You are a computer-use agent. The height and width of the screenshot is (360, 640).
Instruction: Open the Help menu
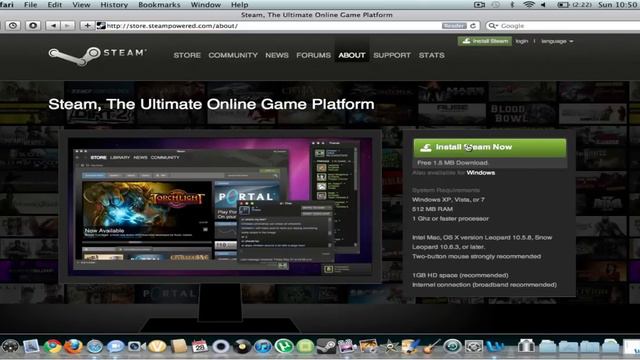click(239, 4)
